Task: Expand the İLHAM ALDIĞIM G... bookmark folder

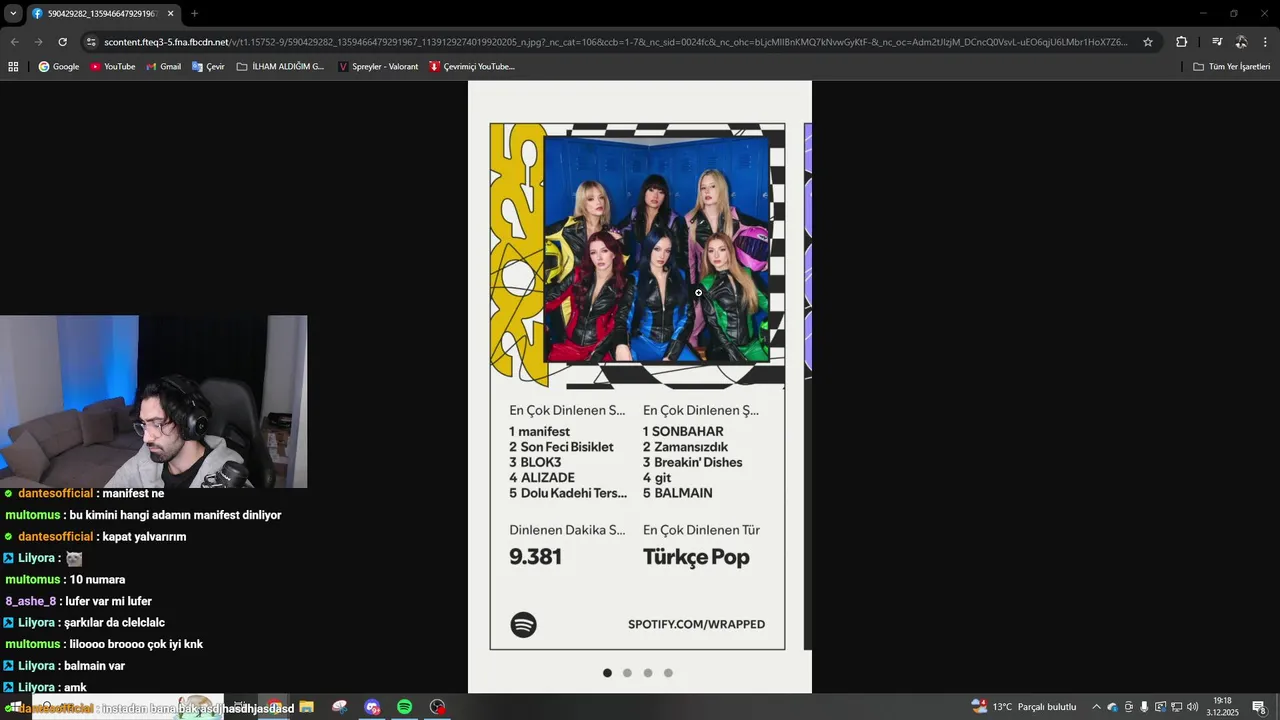Action: (280, 67)
